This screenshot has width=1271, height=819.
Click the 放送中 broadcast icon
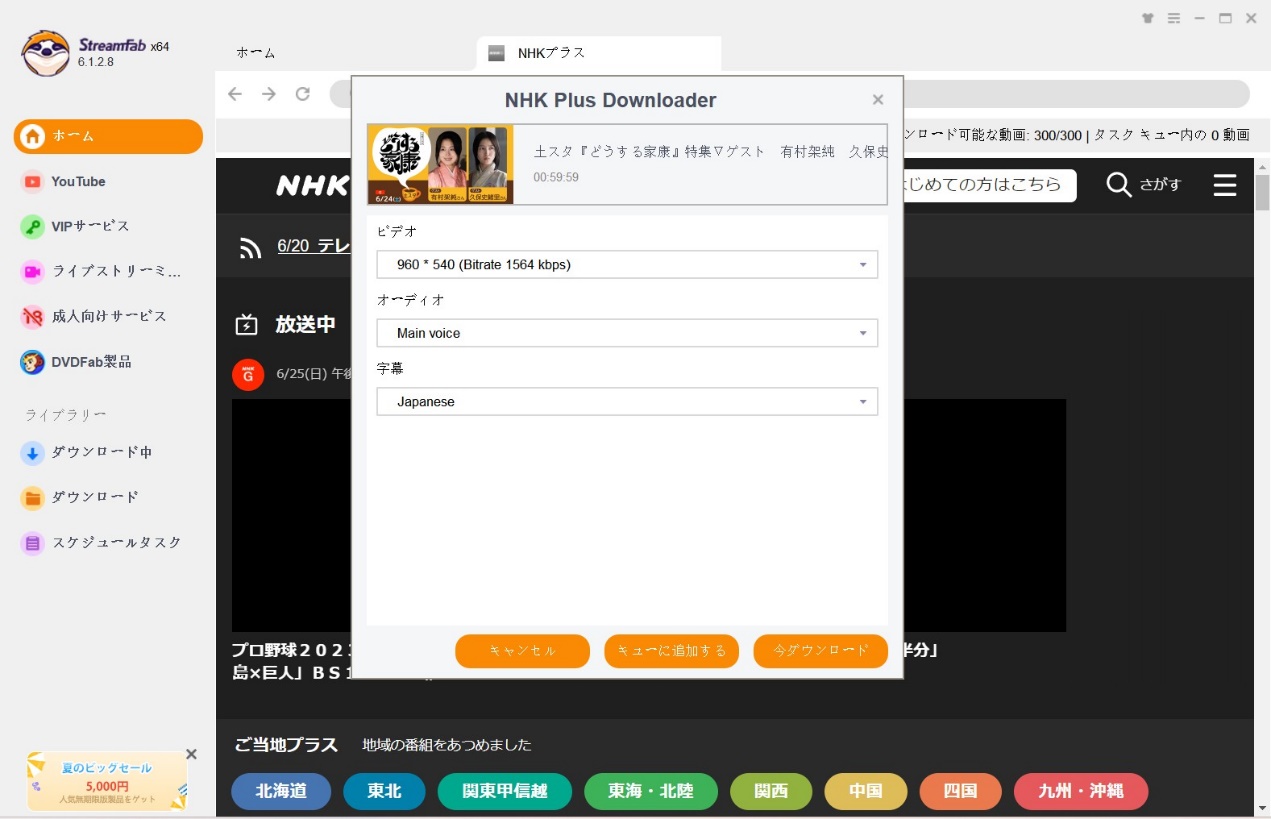246,325
